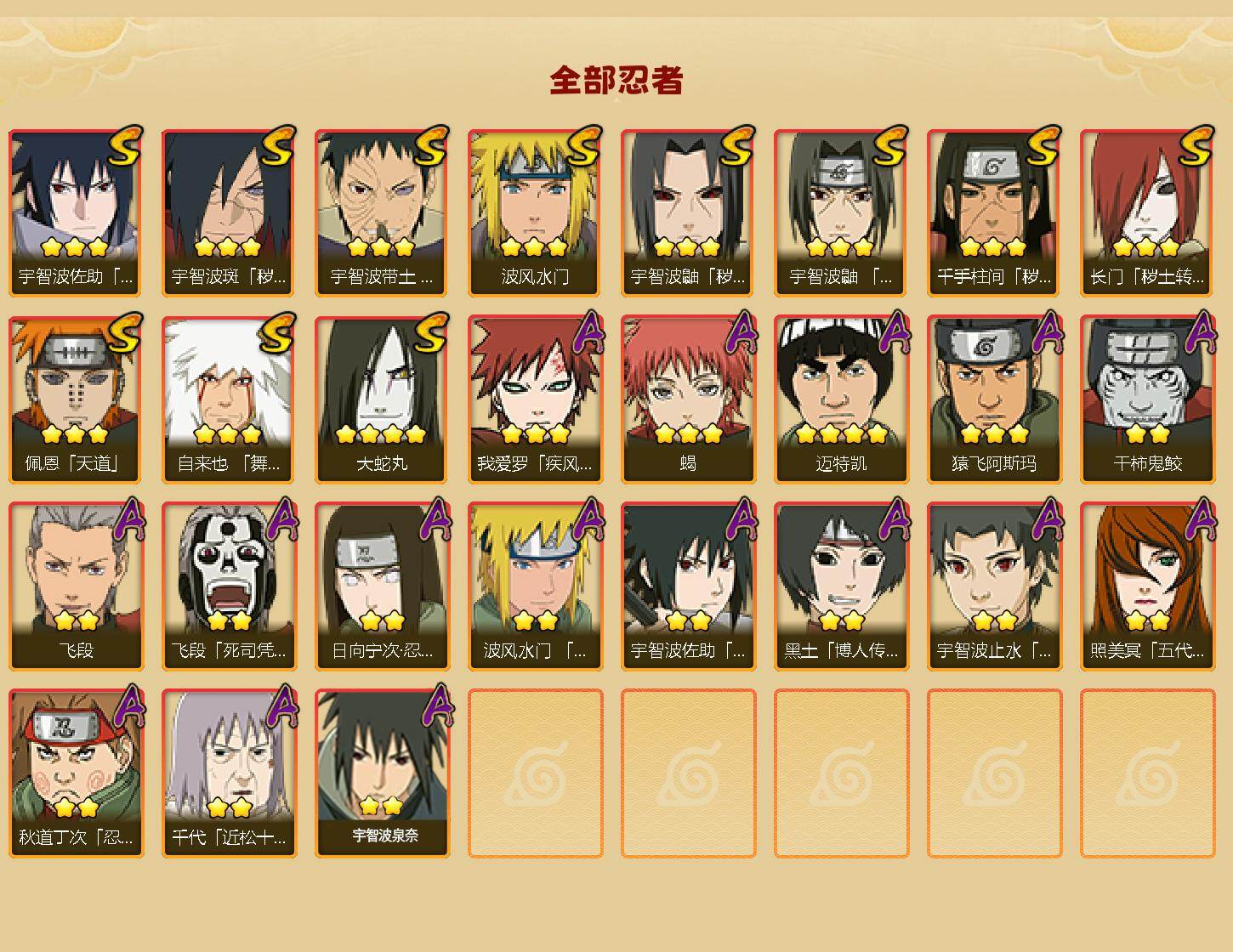The width and height of the screenshot is (1233, 952).
Task: Choose the 黑土「博人传... ninja card
Action: click(x=841, y=586)
